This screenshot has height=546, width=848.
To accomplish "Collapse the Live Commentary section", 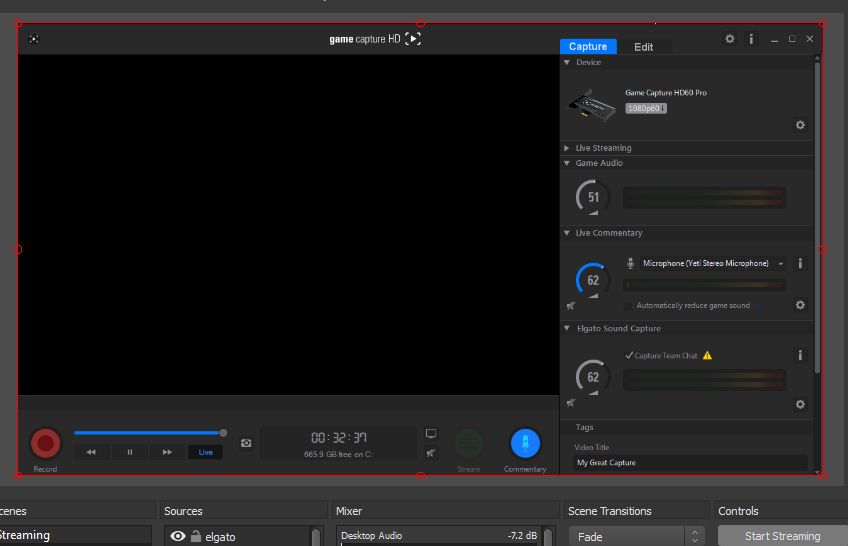I will click(567, 233).
